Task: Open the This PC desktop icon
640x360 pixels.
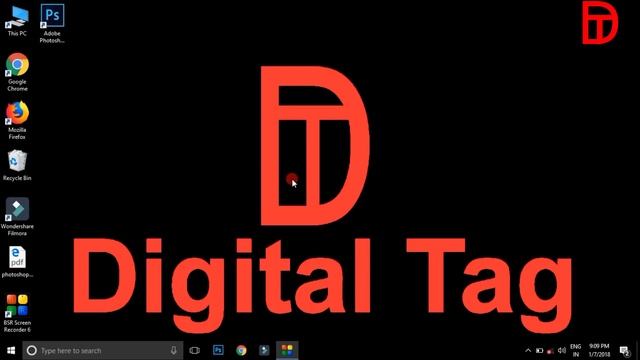Action: click(x=17, y=20)
